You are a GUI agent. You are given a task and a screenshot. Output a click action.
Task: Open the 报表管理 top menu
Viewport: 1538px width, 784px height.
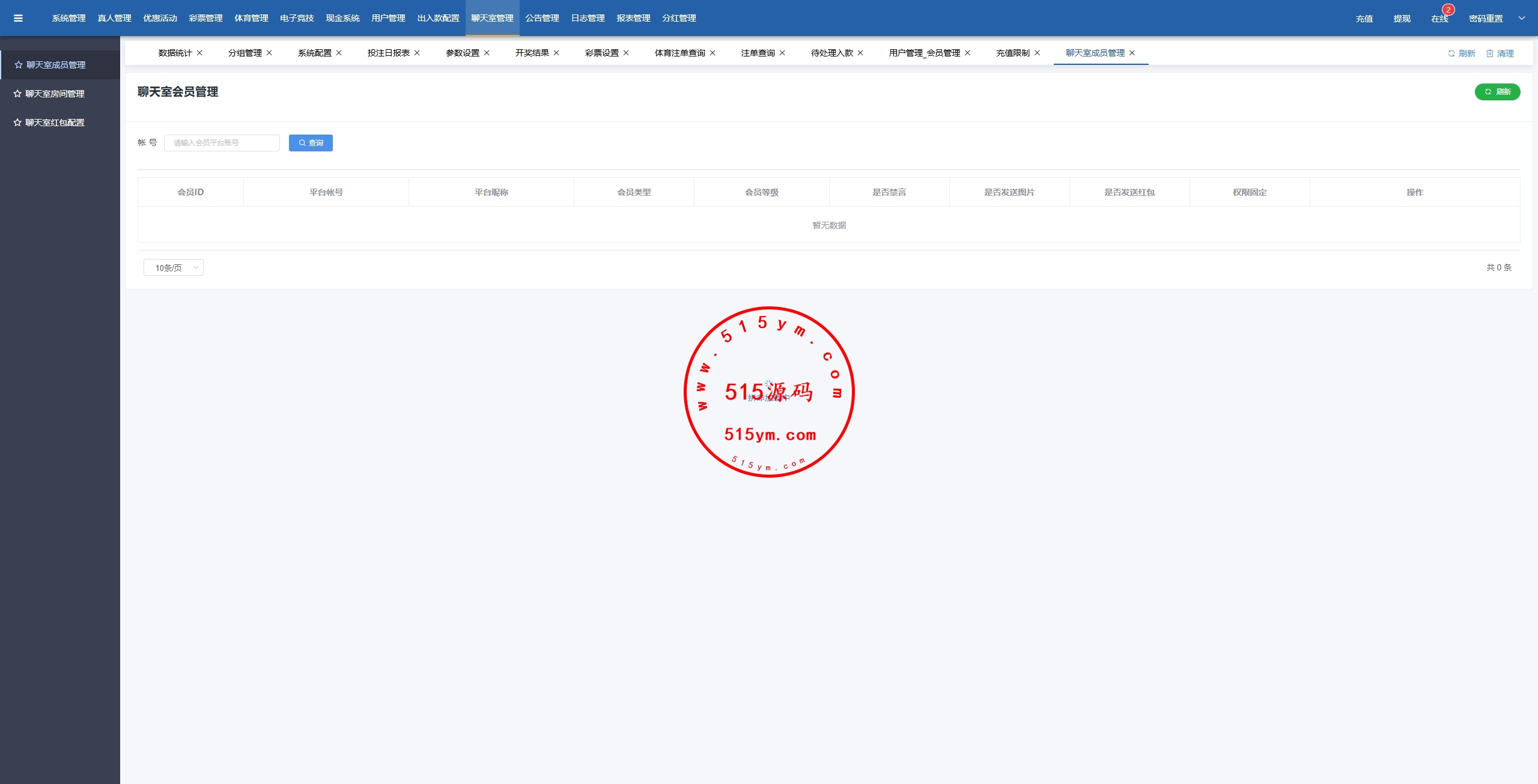[x=633, y=18]
